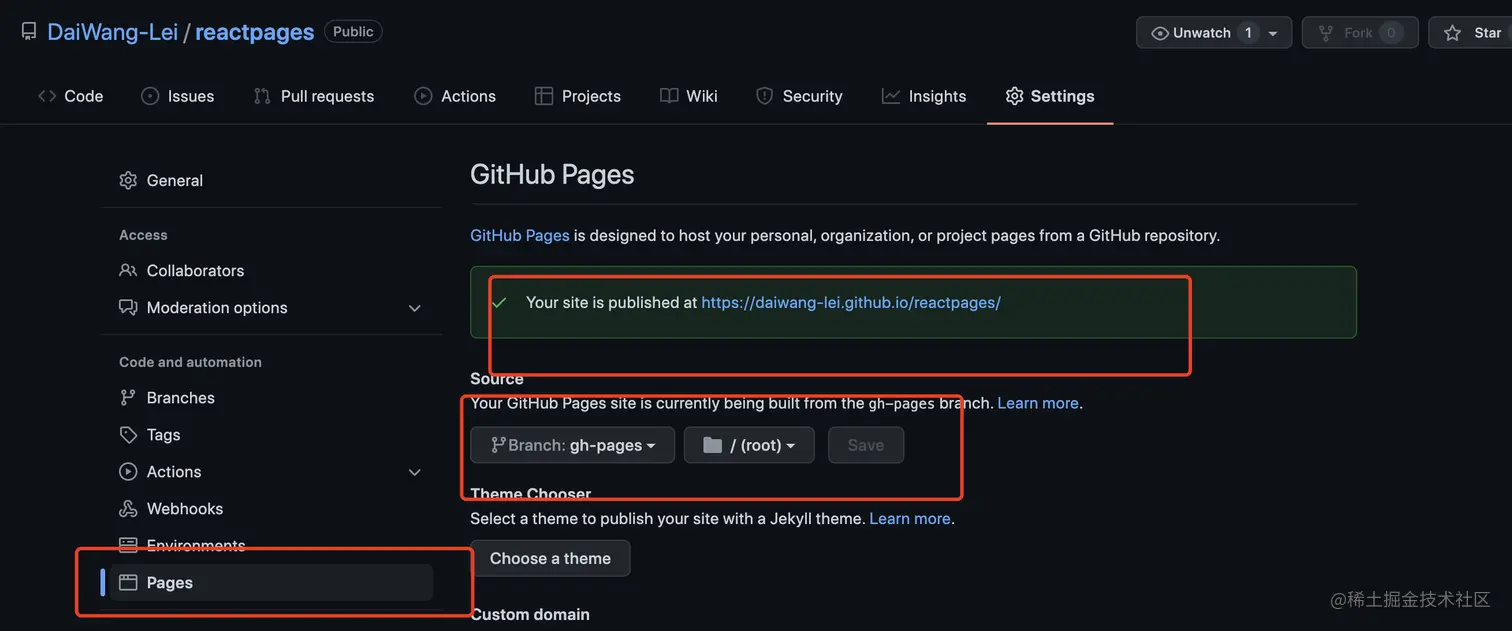Screen dimensions: 1512x631
Task: Click the Collaborators people icon
Action: (128, 271)
